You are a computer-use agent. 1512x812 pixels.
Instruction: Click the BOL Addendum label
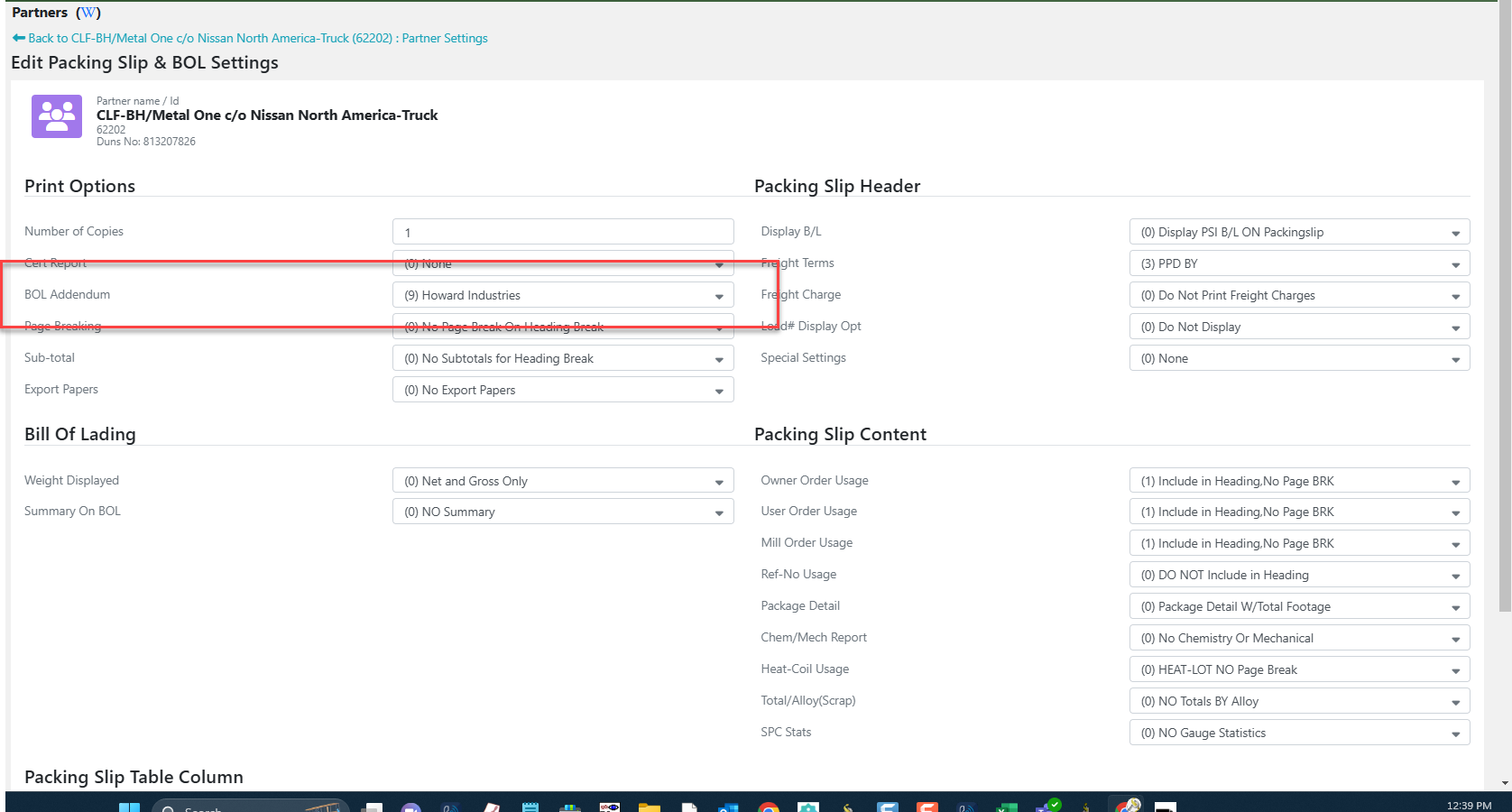[68, 294]
